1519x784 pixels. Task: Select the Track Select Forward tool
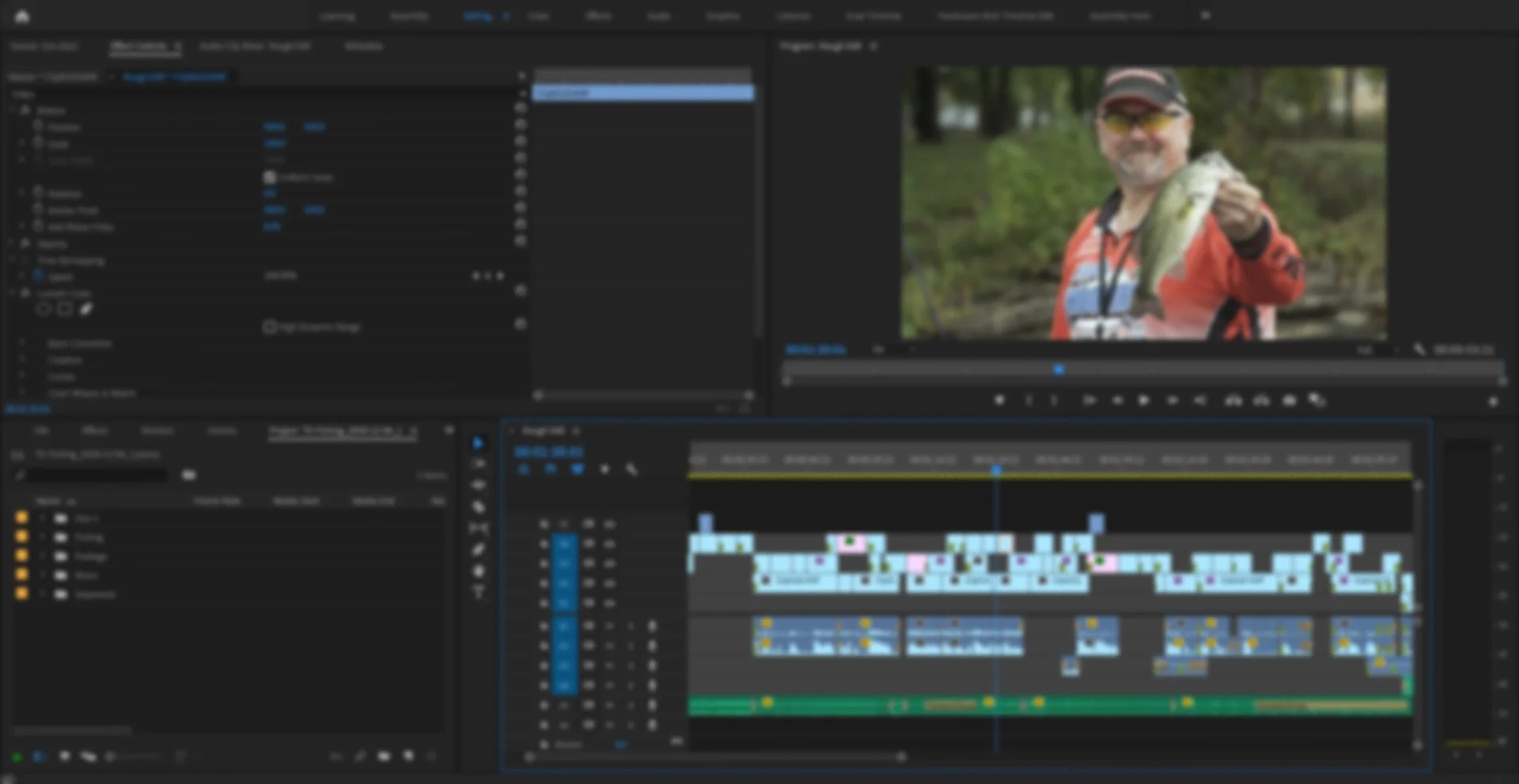pyautogui.click(x=478, y=464)
